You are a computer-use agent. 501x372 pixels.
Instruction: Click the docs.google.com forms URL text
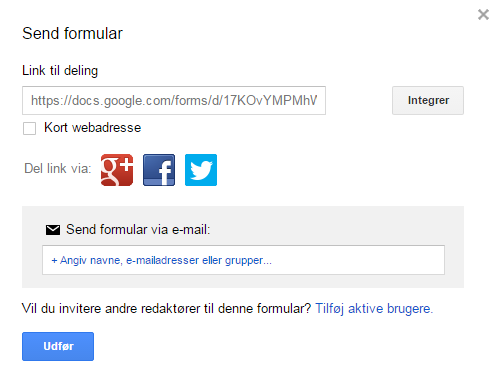174,100
